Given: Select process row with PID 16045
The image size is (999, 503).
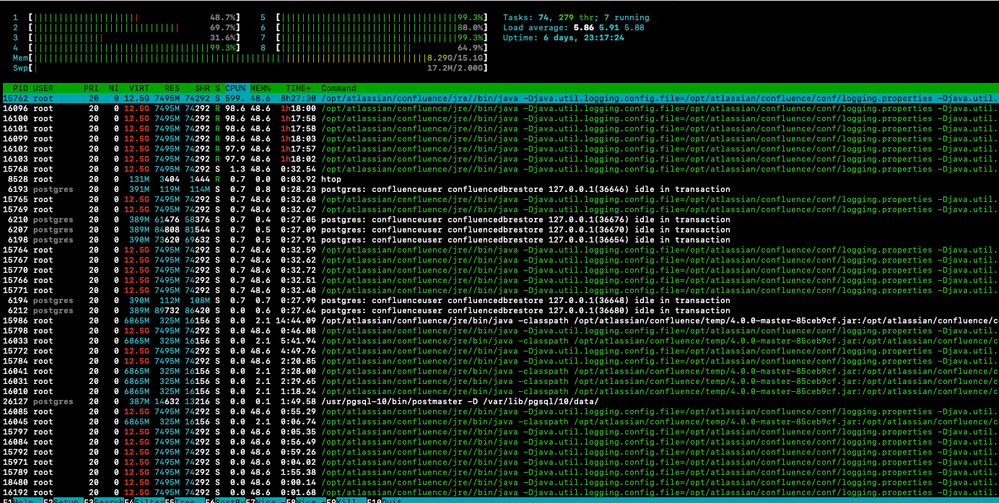Looking at the screenshot, I should pyautogui.click(x=500, y=423).
